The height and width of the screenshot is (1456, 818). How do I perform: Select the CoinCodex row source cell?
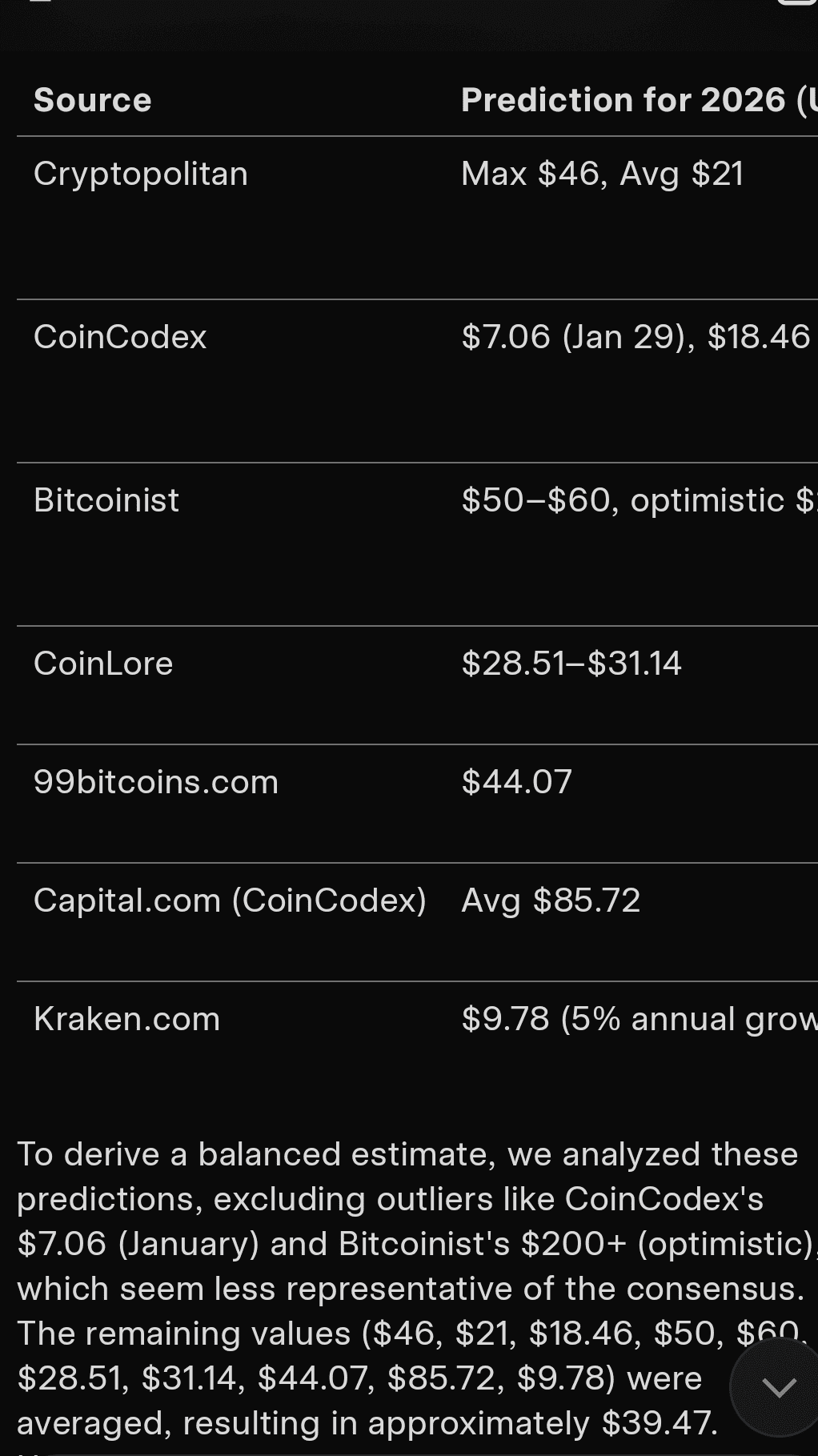120,337
